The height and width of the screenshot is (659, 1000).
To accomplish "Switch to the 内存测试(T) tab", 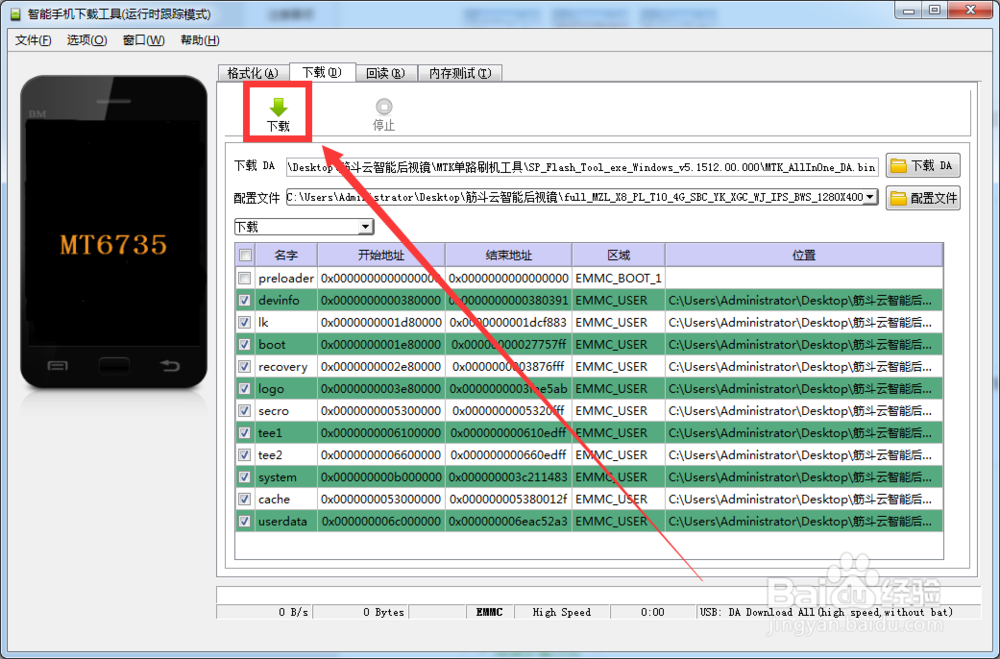I will 460,73.
